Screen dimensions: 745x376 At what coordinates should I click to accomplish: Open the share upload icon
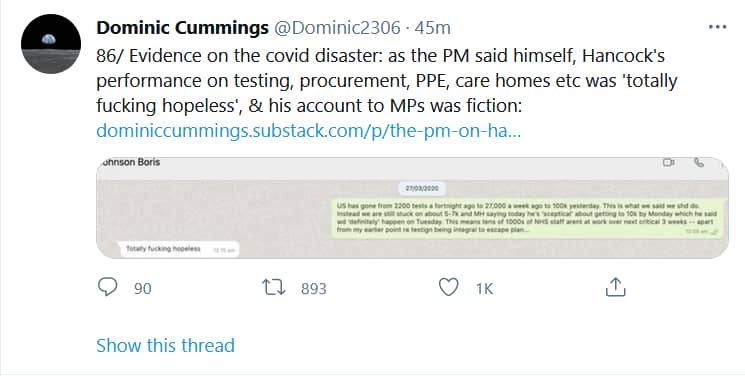pyautogui.click(x=615, y=287)
